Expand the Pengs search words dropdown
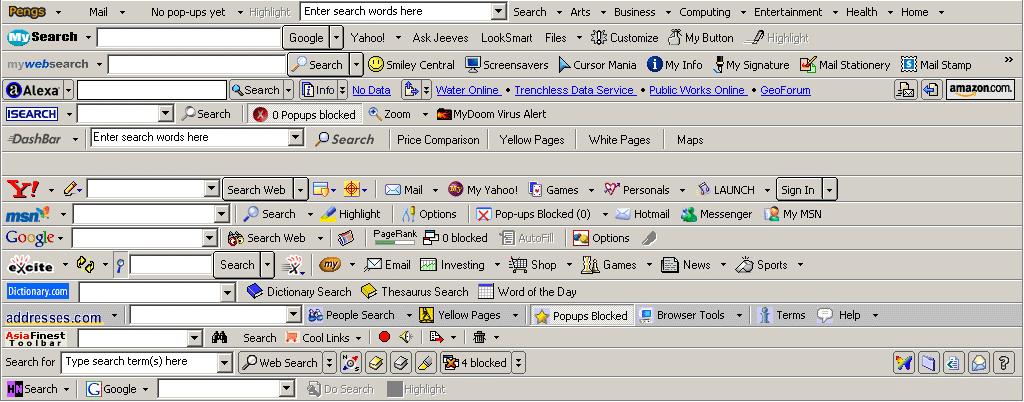This screenshot has width=1024, height=402. click(x=499, y=12)
